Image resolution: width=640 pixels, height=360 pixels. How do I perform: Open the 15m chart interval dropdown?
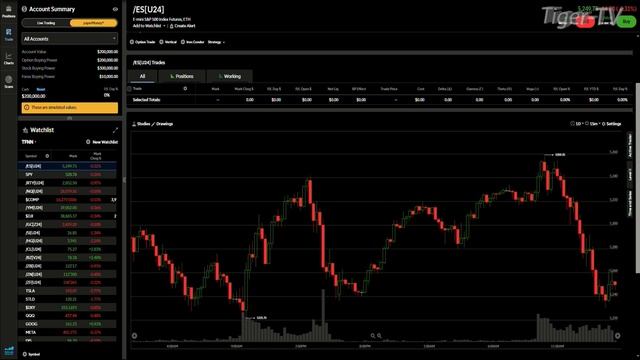[x=593, y=124]
